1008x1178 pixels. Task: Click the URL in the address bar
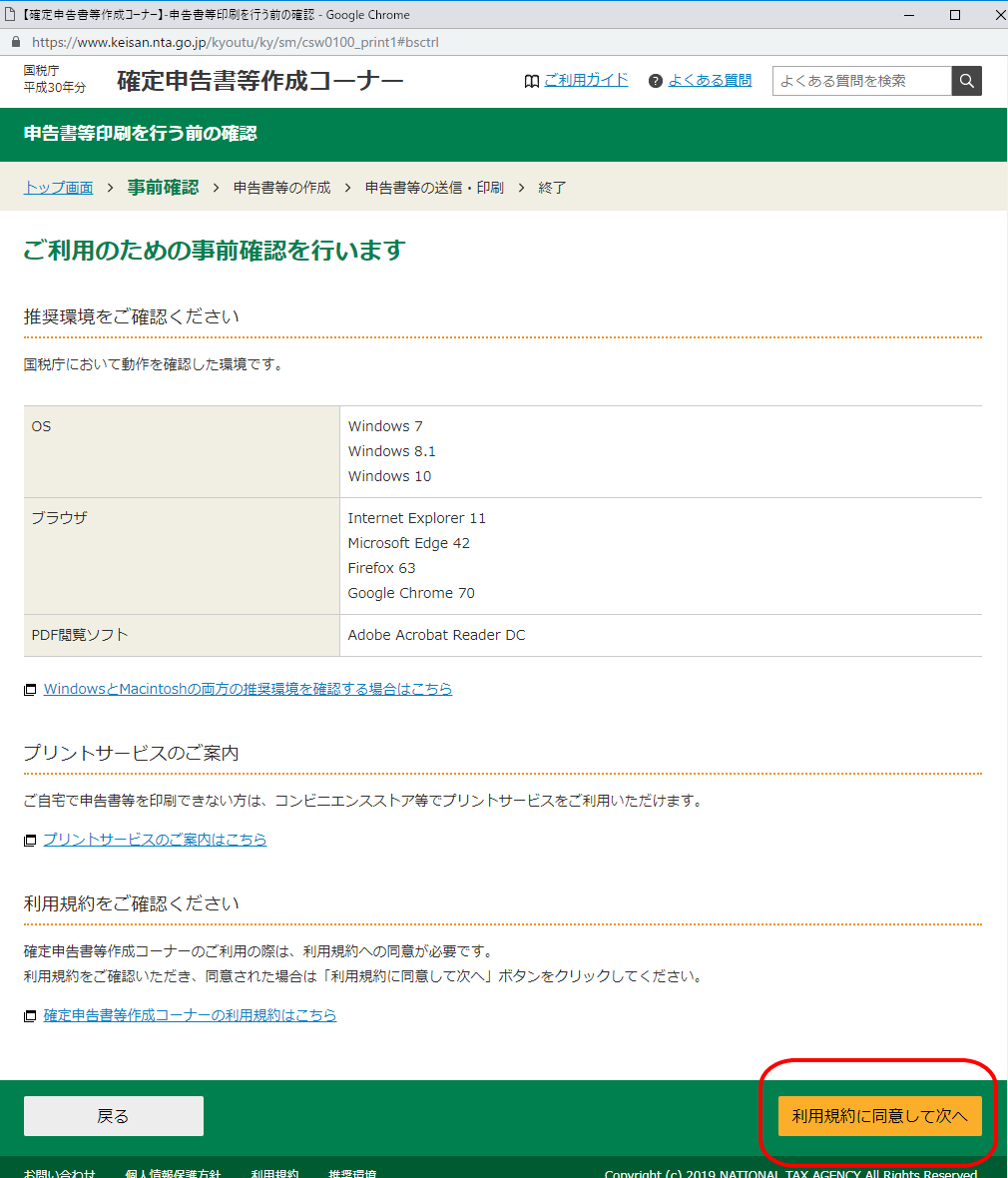coord(236,42)
